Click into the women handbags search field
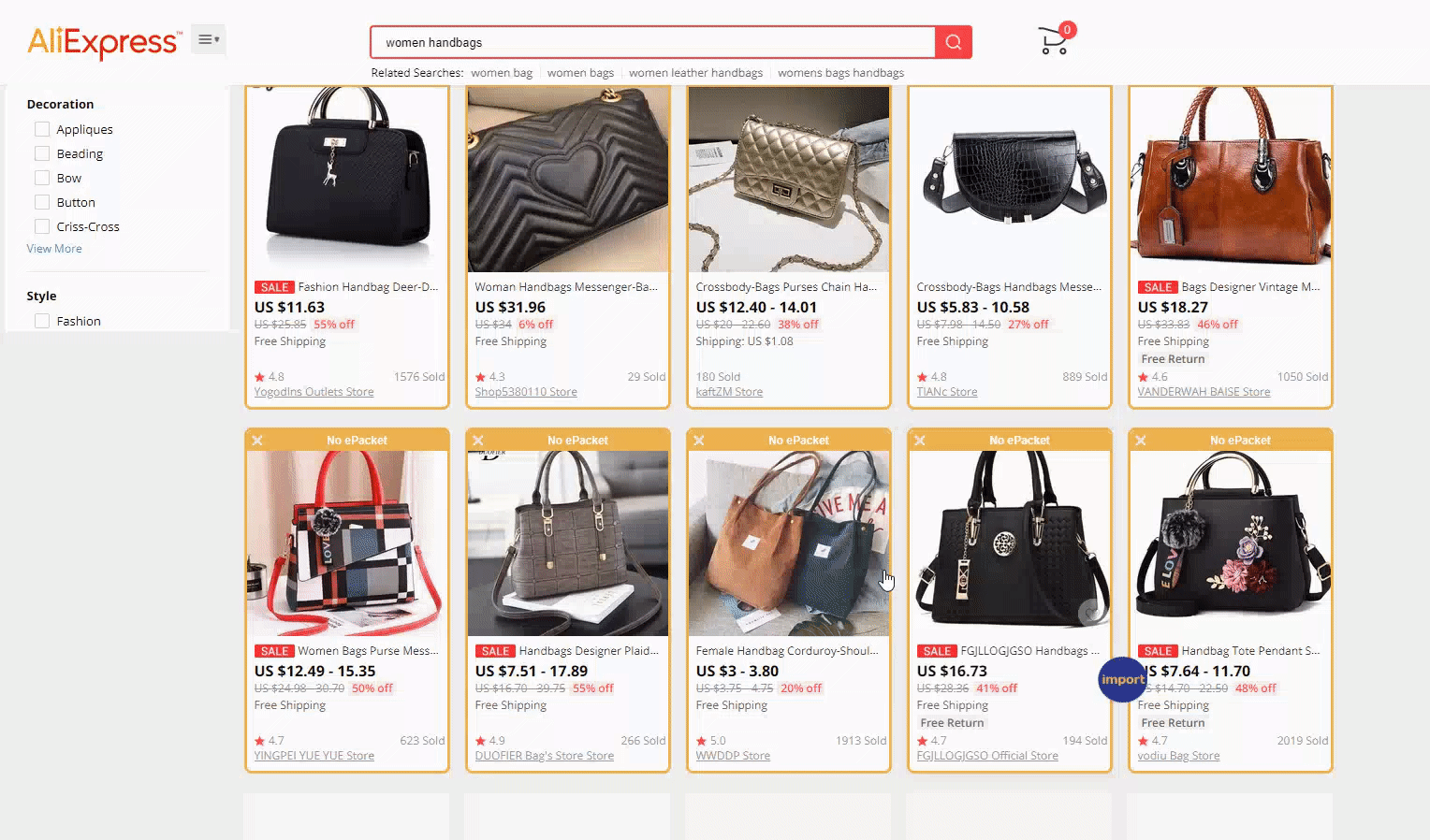Screen dimensions: 1430x840 coord(653,42)
